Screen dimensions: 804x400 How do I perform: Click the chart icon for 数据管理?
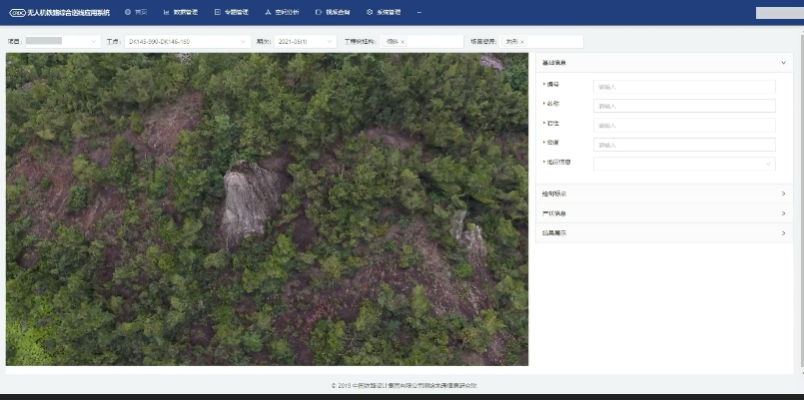click(x=166, y=13)
